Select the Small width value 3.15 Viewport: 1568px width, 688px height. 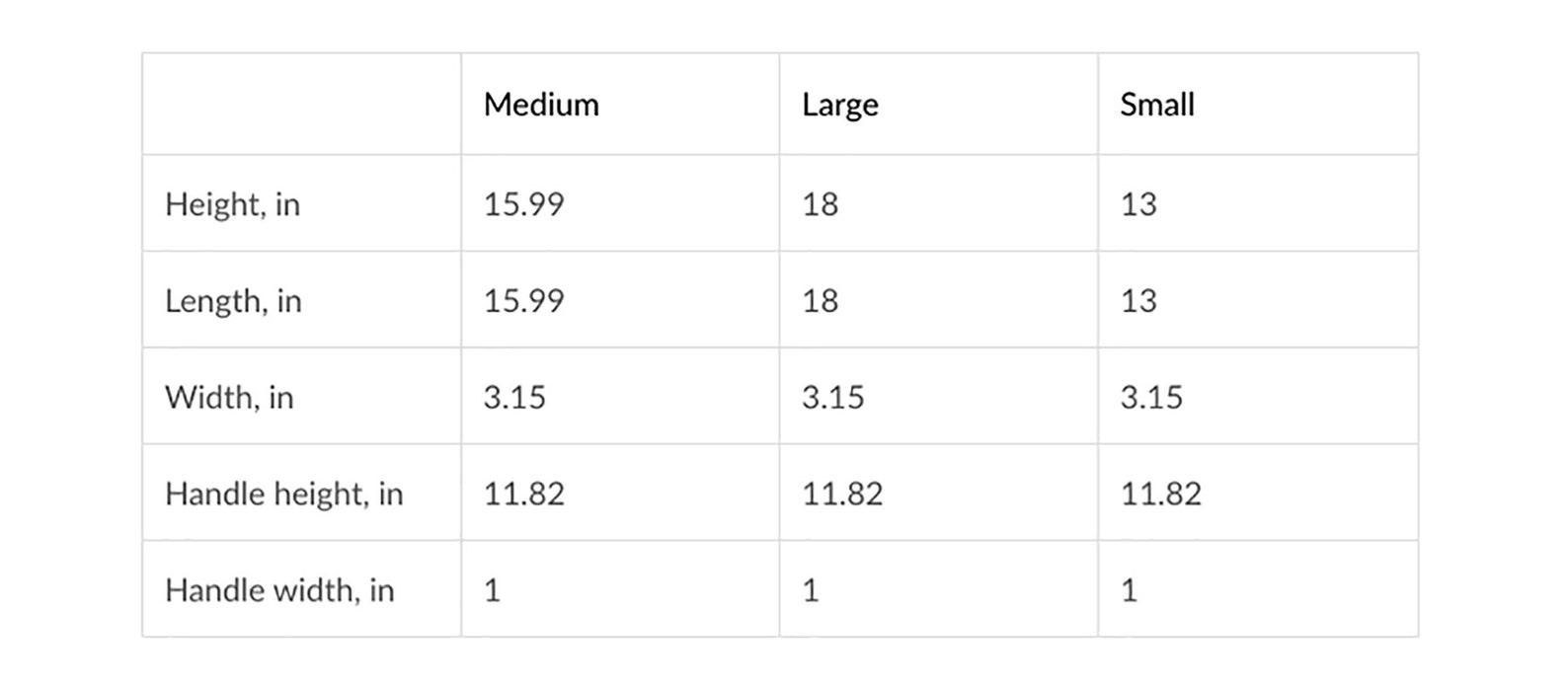(1151, 398)
